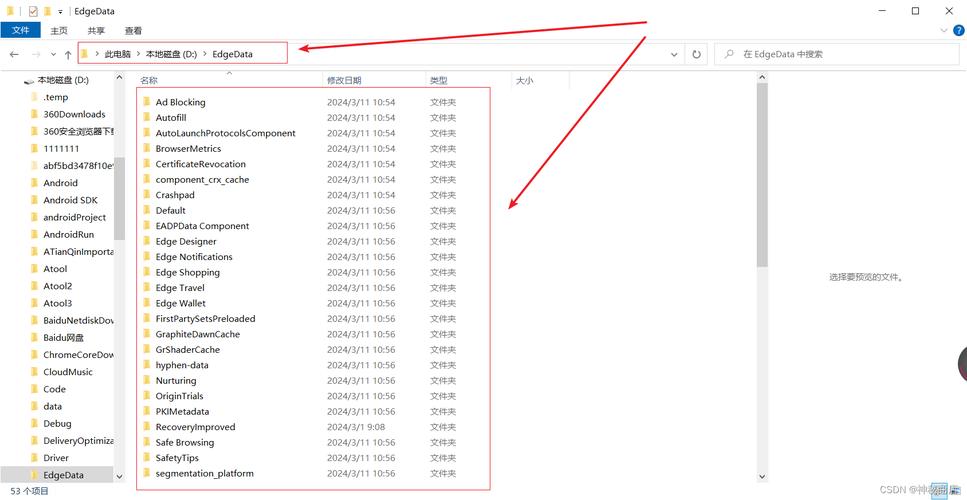The width and height of the screenshot is (967, 500).
Task: Select the Ad Blocking folder icon
Action: (x=146, y=102)
